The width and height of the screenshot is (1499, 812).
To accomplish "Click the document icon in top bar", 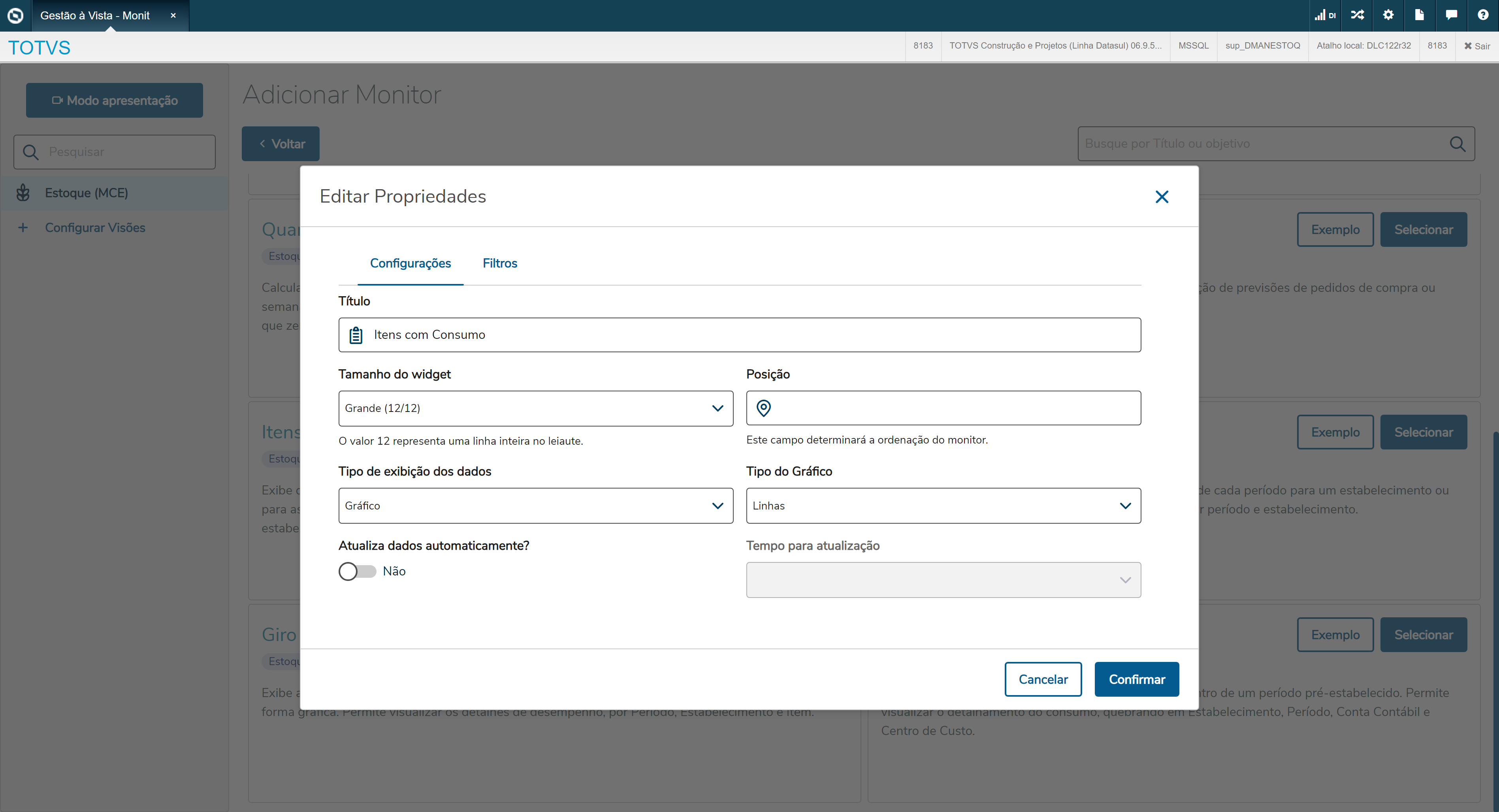I will 1419,15.
